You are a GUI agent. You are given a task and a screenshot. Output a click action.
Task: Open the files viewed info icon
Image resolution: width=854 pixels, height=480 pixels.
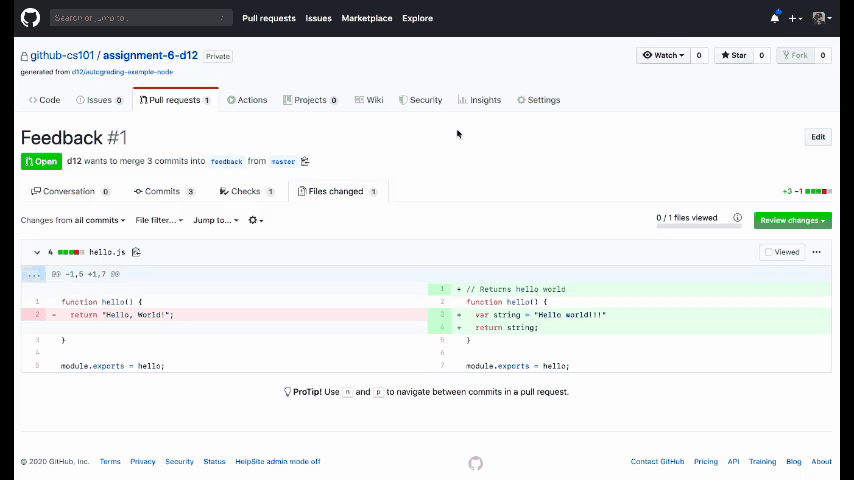pyautogui.click(x=737, y=218)
